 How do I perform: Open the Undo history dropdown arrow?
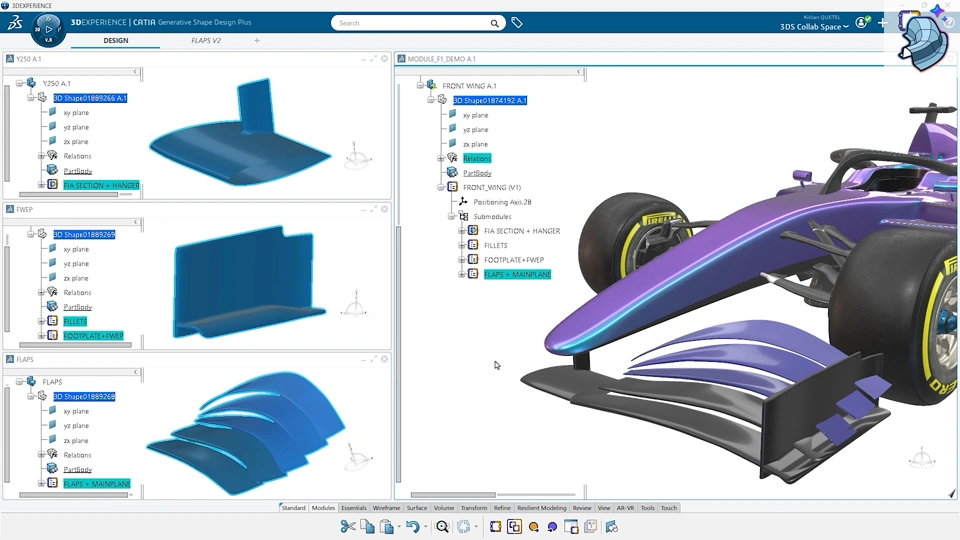tap(426, 527)
